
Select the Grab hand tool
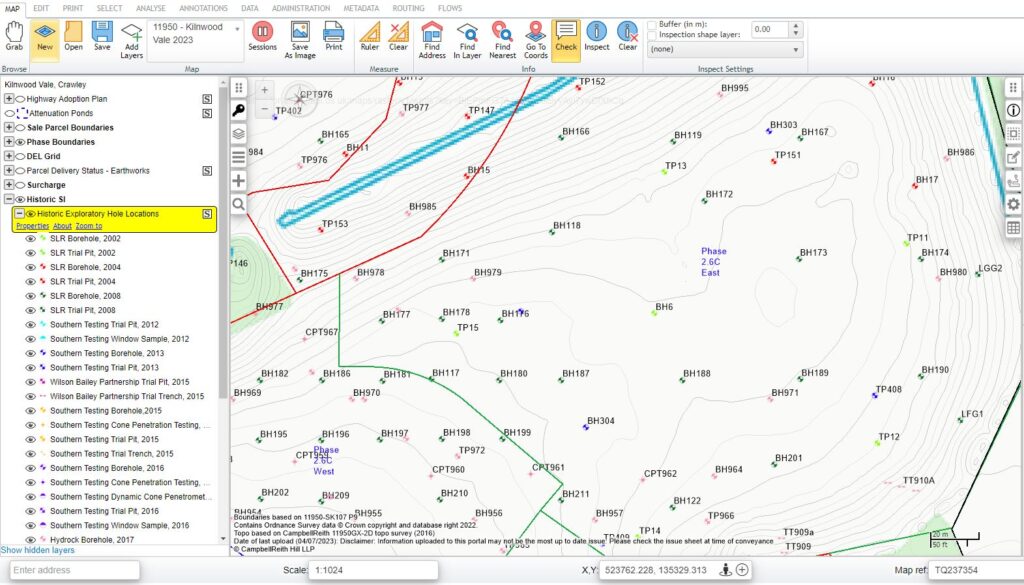14,37
